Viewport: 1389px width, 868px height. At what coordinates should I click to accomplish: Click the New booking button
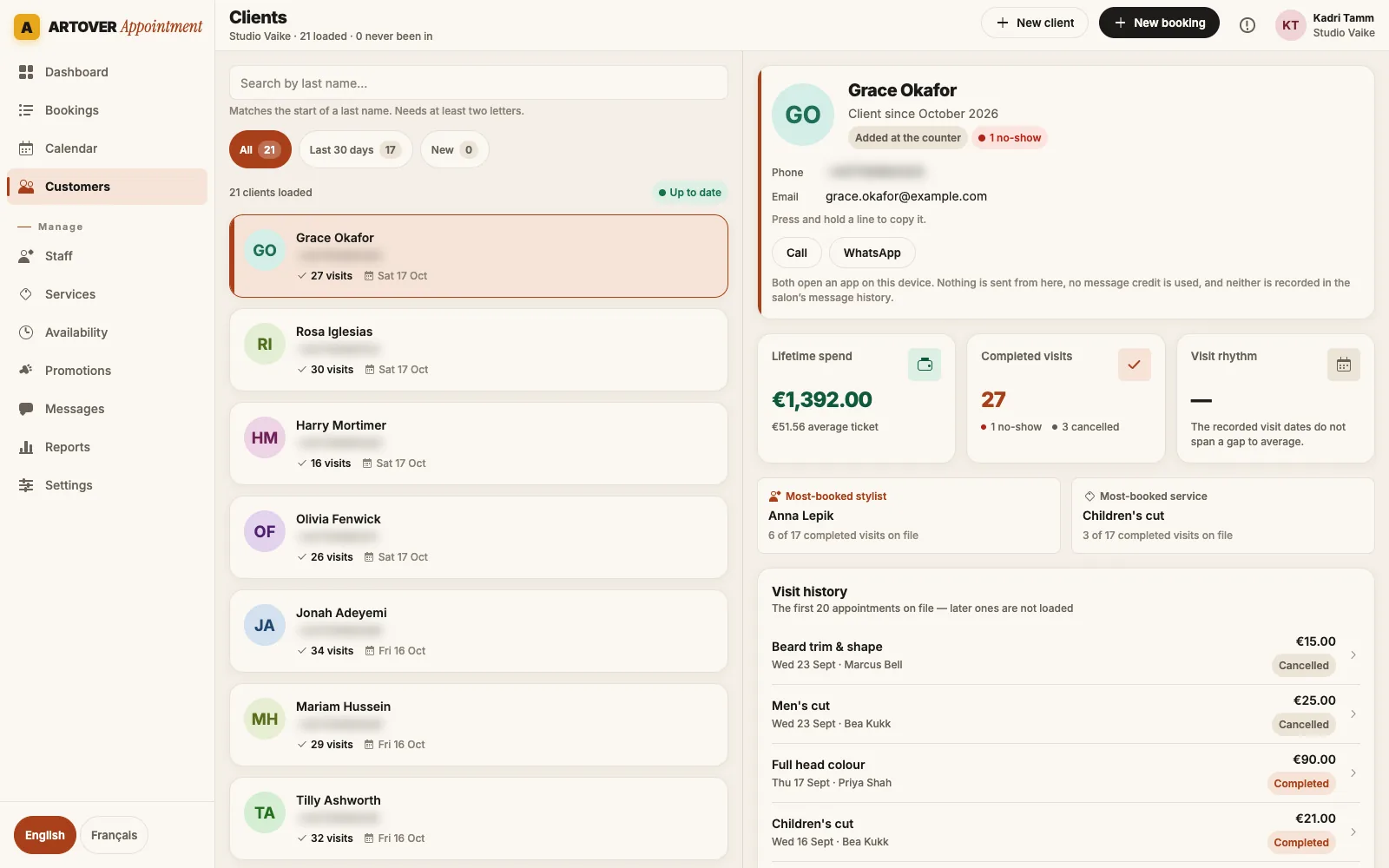click(x=1159, y=23)
